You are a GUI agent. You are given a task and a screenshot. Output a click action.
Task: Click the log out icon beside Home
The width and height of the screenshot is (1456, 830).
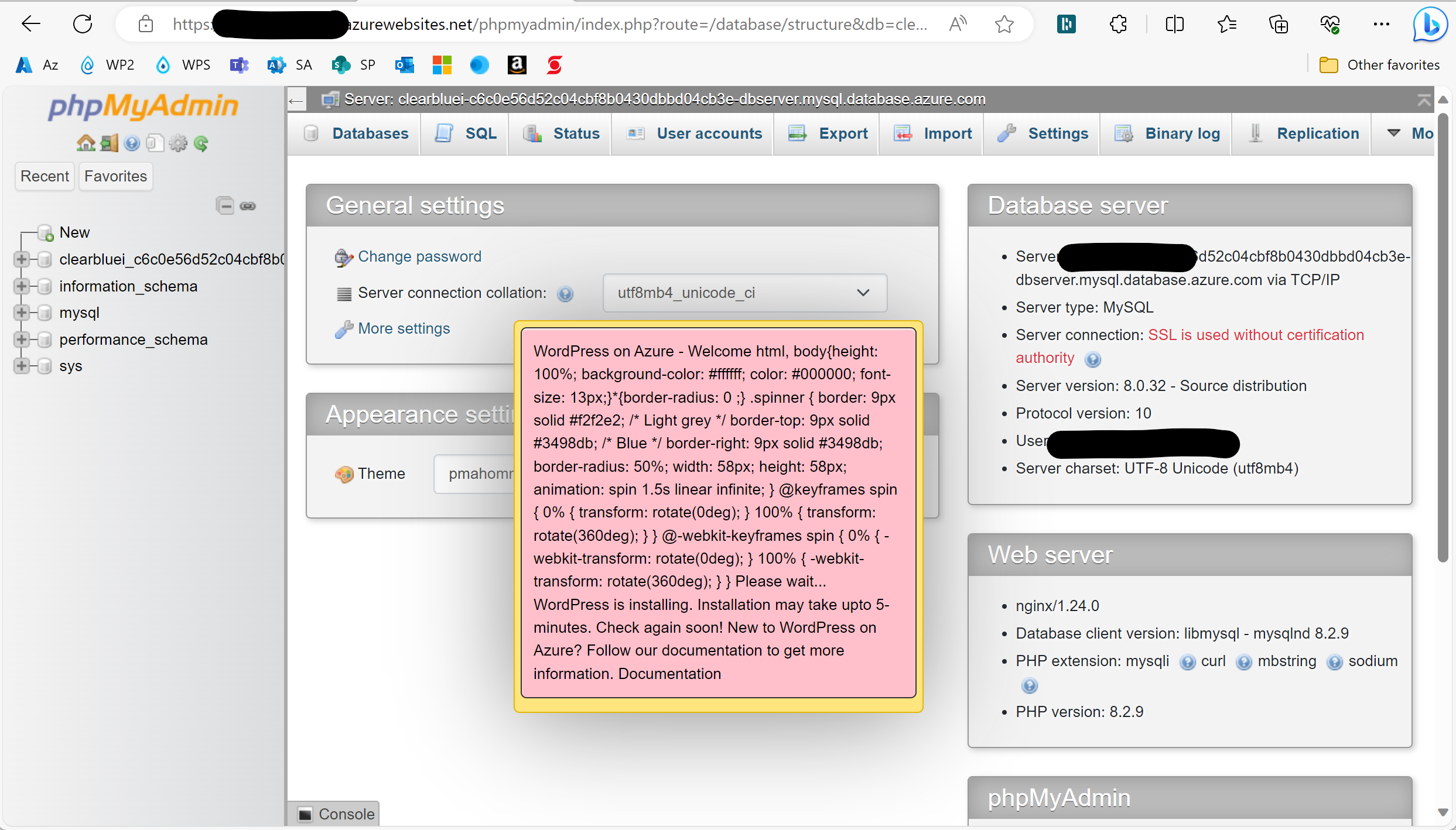[109, 143]
